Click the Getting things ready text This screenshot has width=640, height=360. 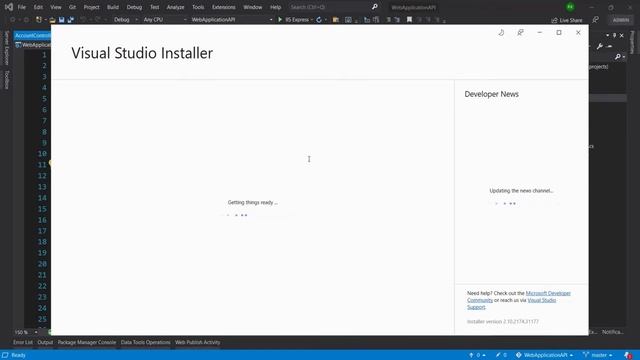pos(253,202)
